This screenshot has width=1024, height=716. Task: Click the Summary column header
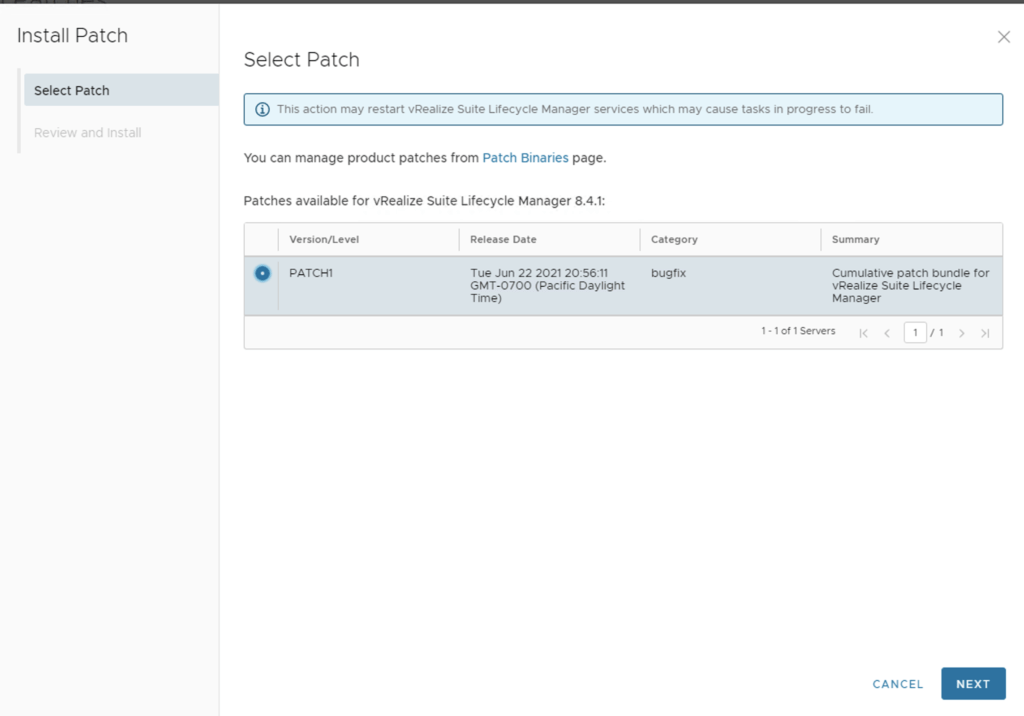(855, 240)
